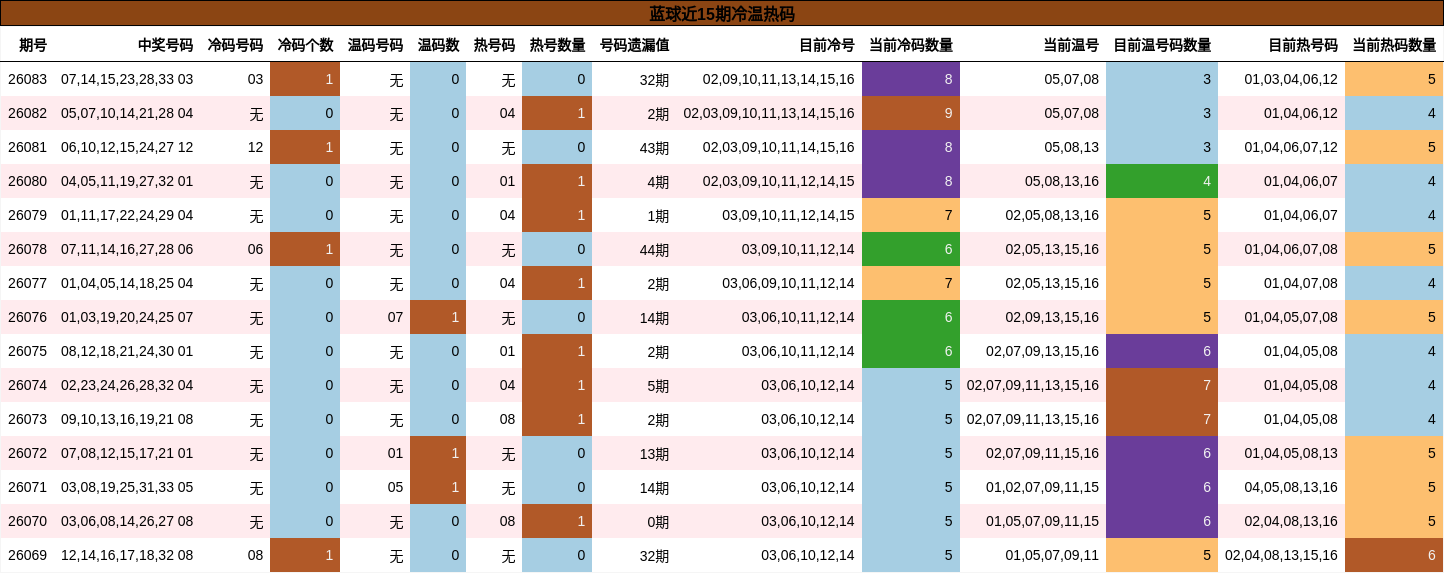Click period number 26083
The height and width of the screenshot is (573, 1444).
coord(27,79)
